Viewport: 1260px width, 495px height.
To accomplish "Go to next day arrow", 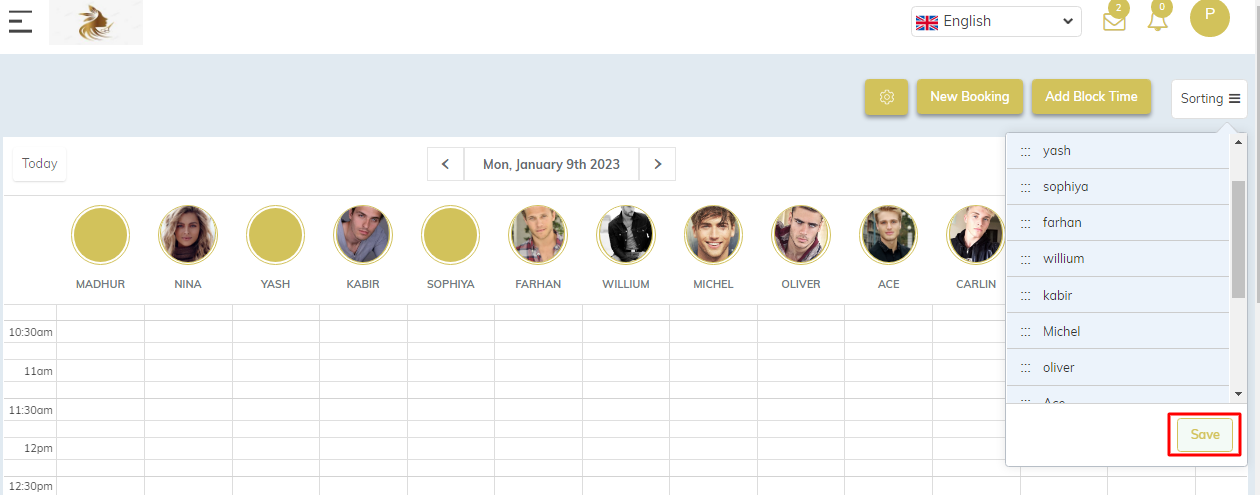I will [x=657, y=164].
